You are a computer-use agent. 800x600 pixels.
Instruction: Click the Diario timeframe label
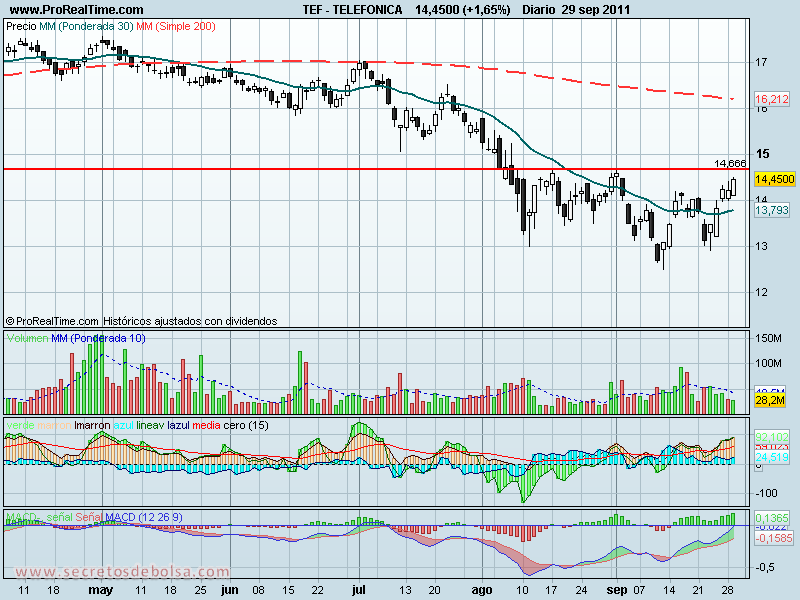[x=539, y=10]
